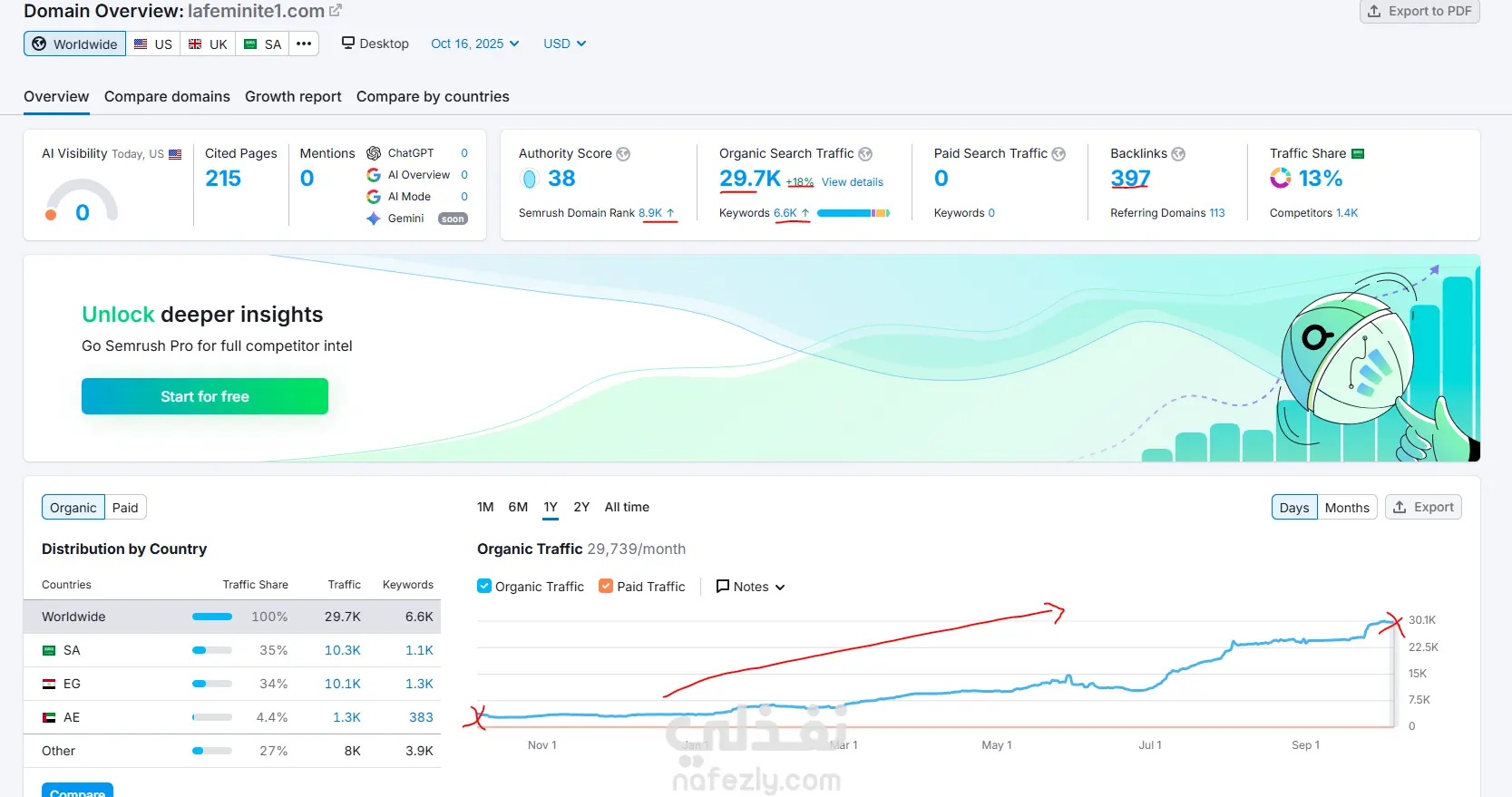Click the Paid Search Traffic info icon
The height and width of the screenshot is (797, 1512).
click(1058, 154)
